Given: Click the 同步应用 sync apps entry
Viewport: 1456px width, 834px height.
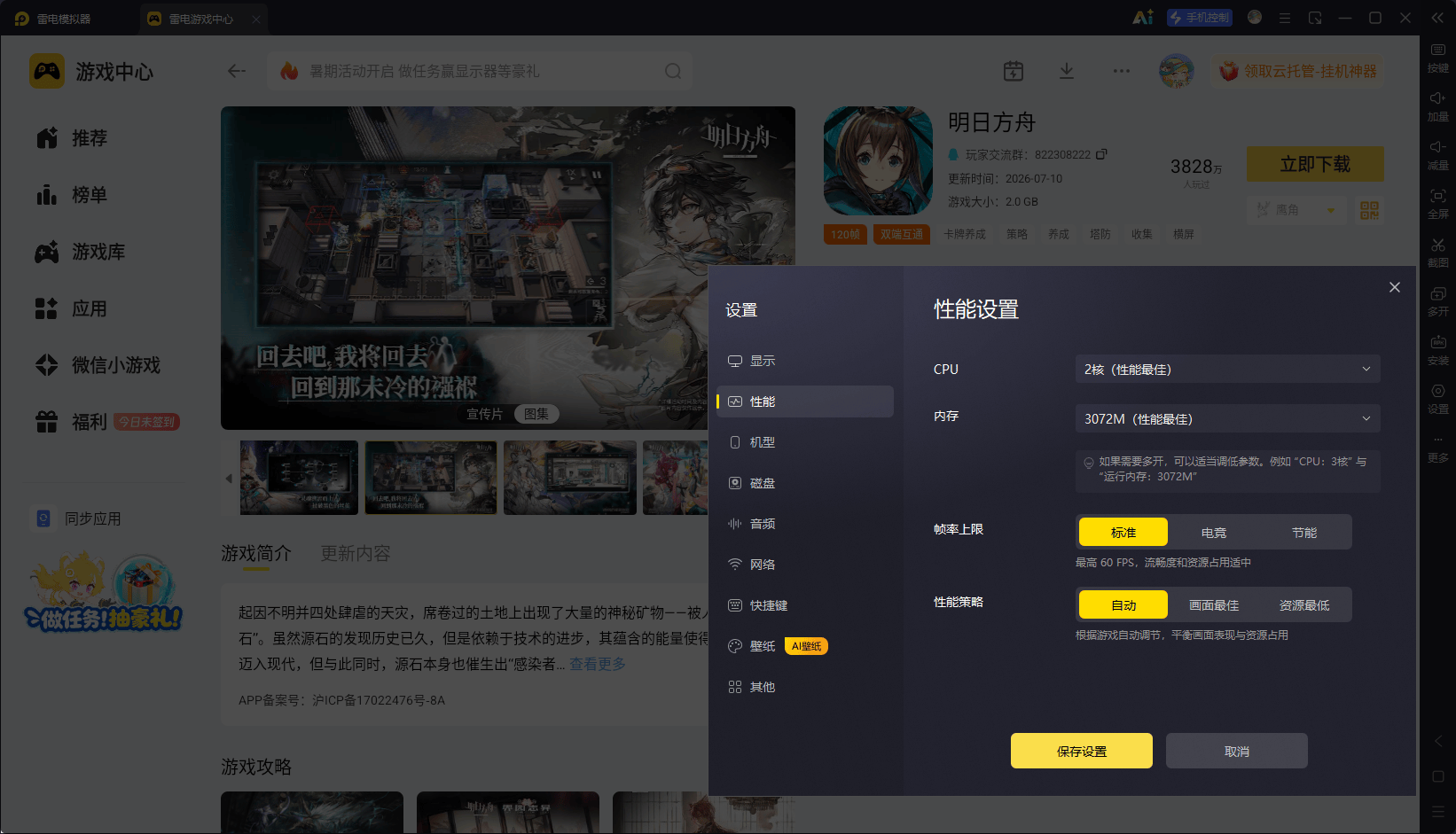Looking at the screenshot, I should pyautogui.click(x=78, y=518).
